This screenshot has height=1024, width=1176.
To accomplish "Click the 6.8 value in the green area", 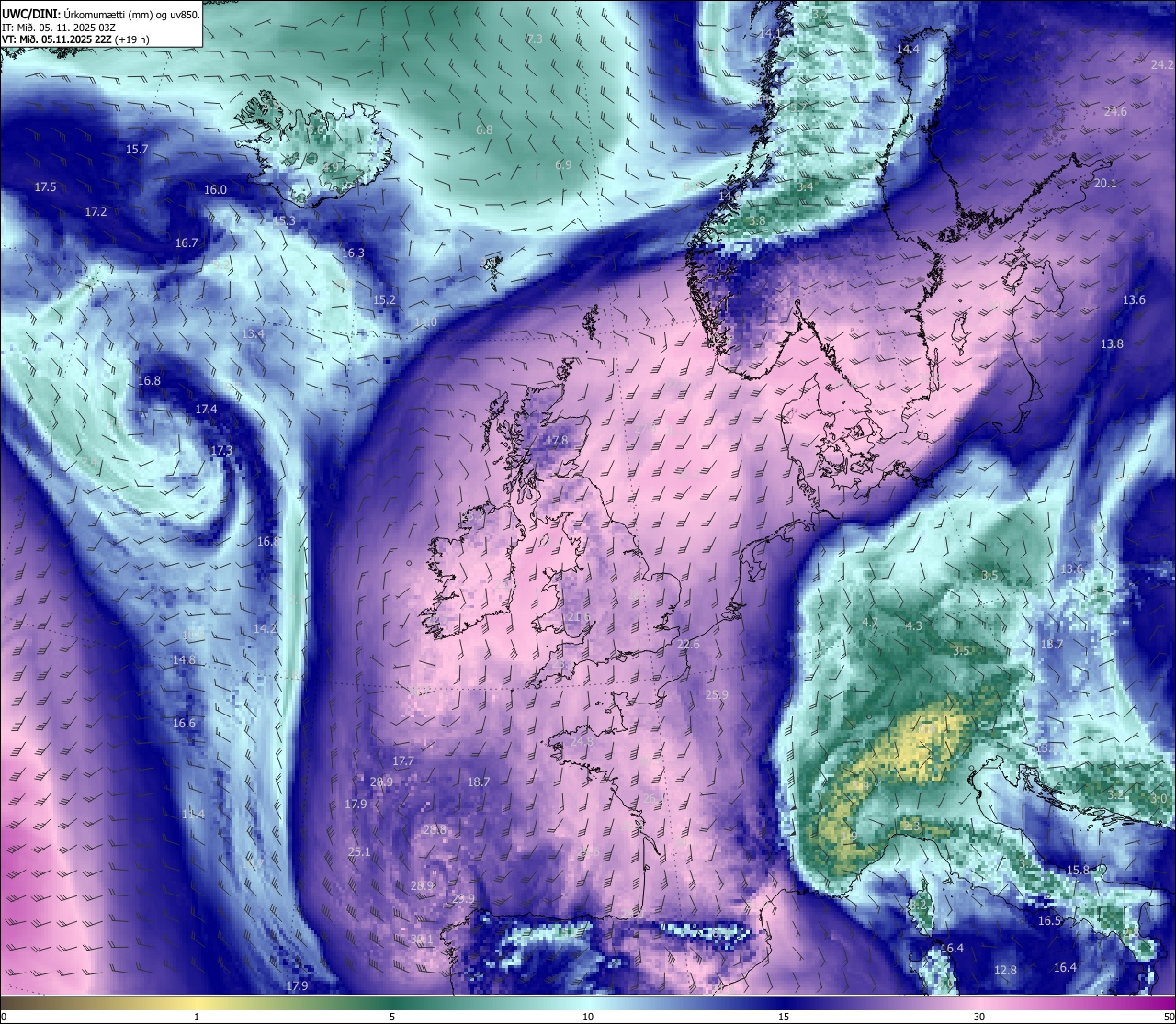I will [484, 129].
